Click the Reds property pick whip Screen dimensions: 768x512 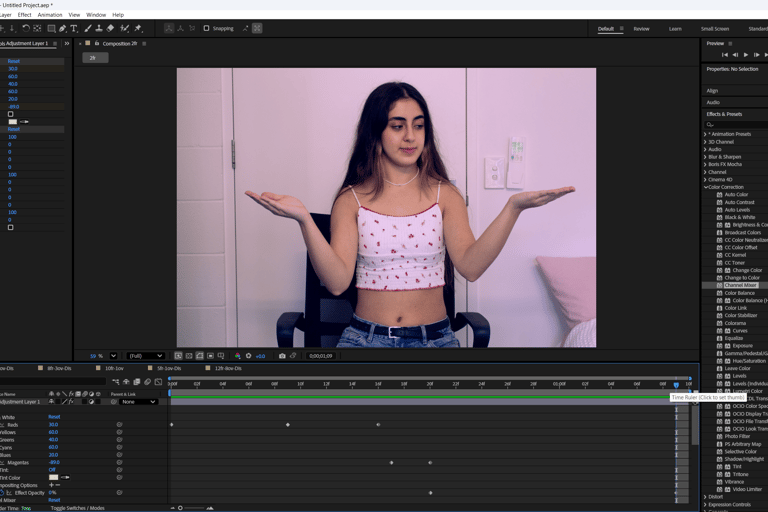tap(119, 425)
